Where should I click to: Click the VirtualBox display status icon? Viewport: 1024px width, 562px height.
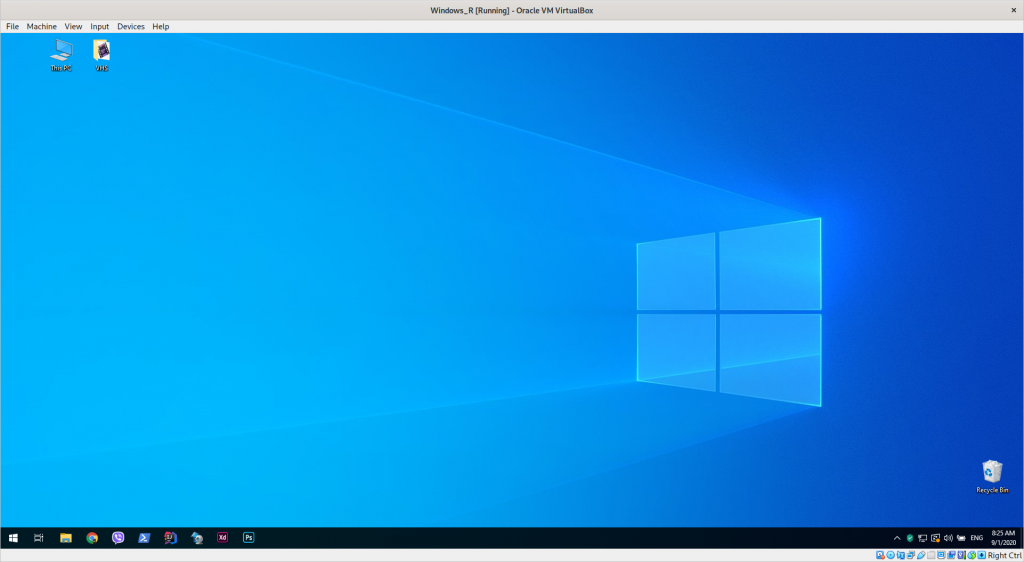click(x=941, y=555)
